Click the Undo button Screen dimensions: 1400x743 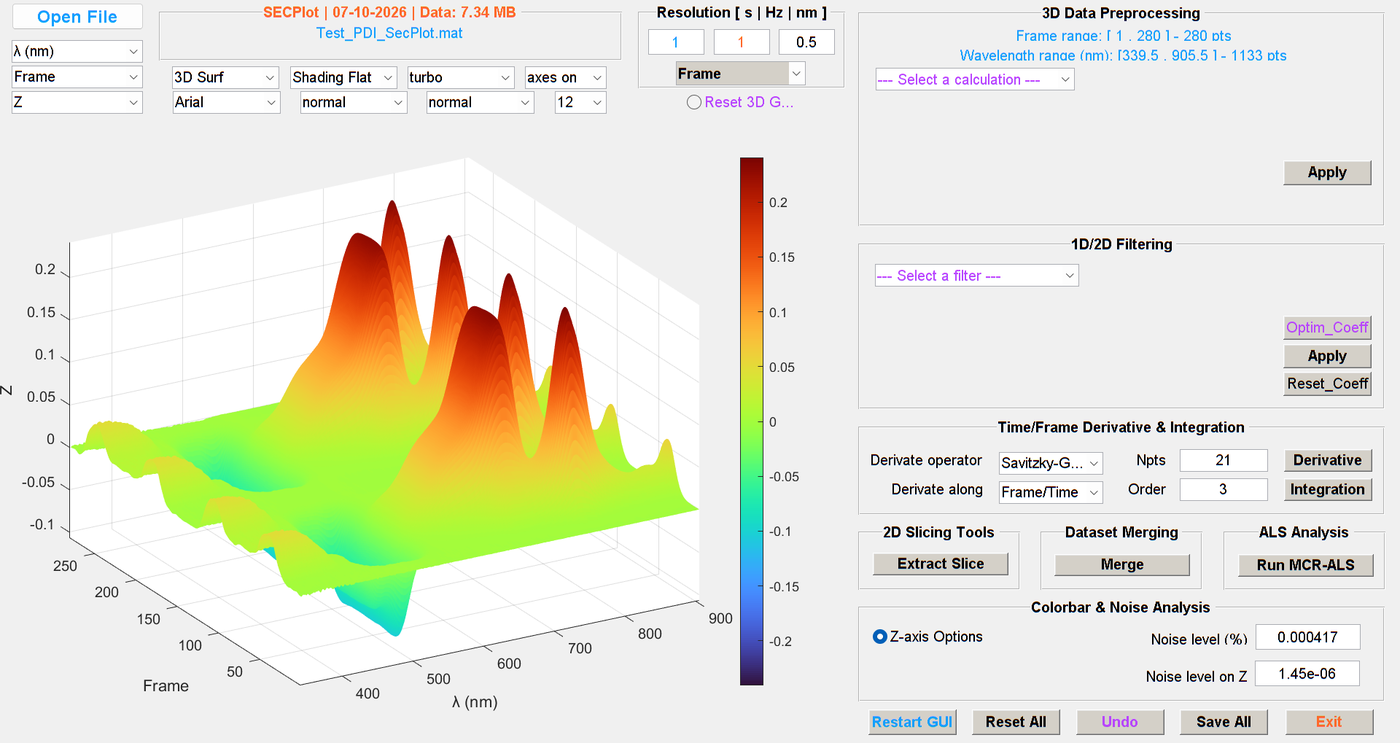coord(1120,721)
